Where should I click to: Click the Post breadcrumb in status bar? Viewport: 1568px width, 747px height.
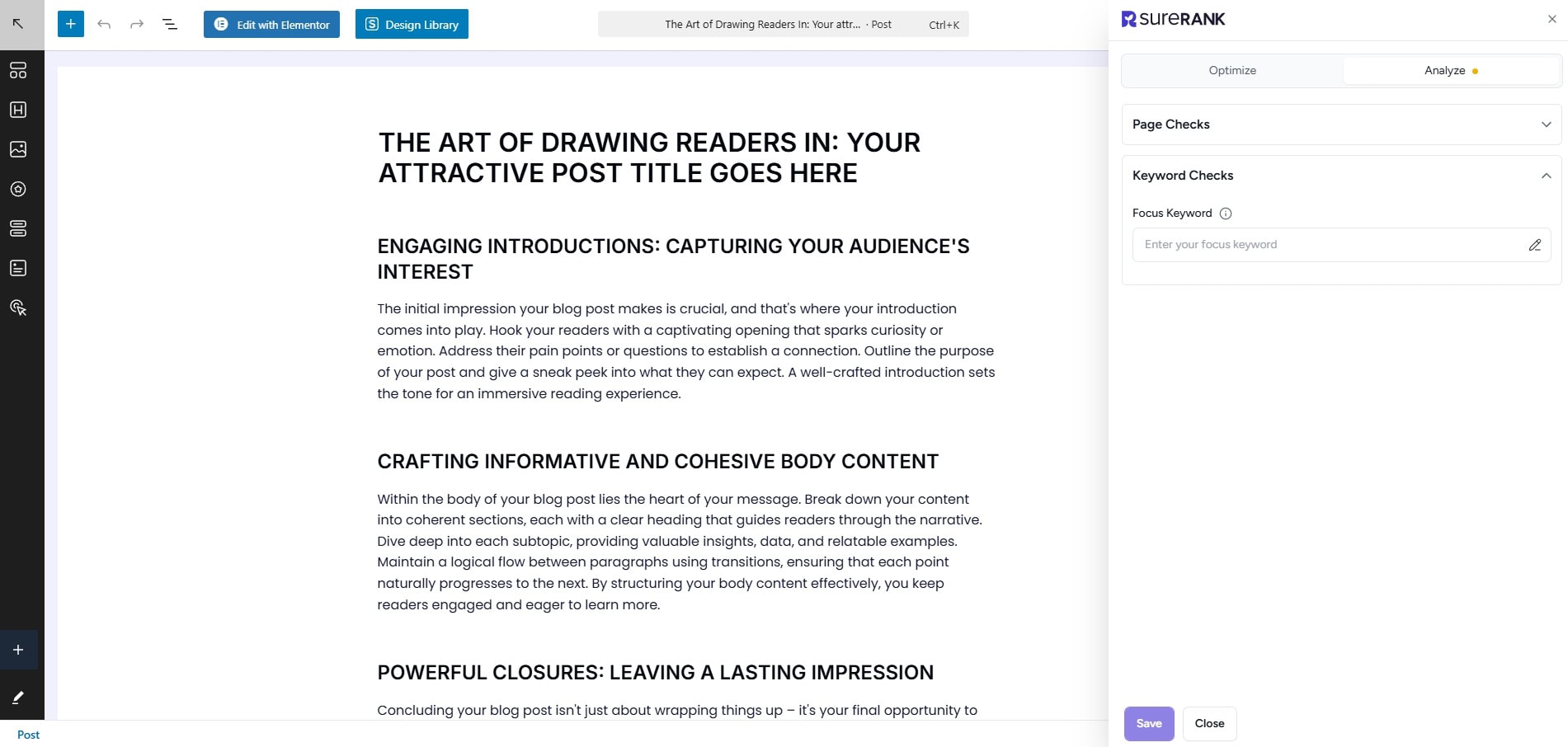pos(28,735)
